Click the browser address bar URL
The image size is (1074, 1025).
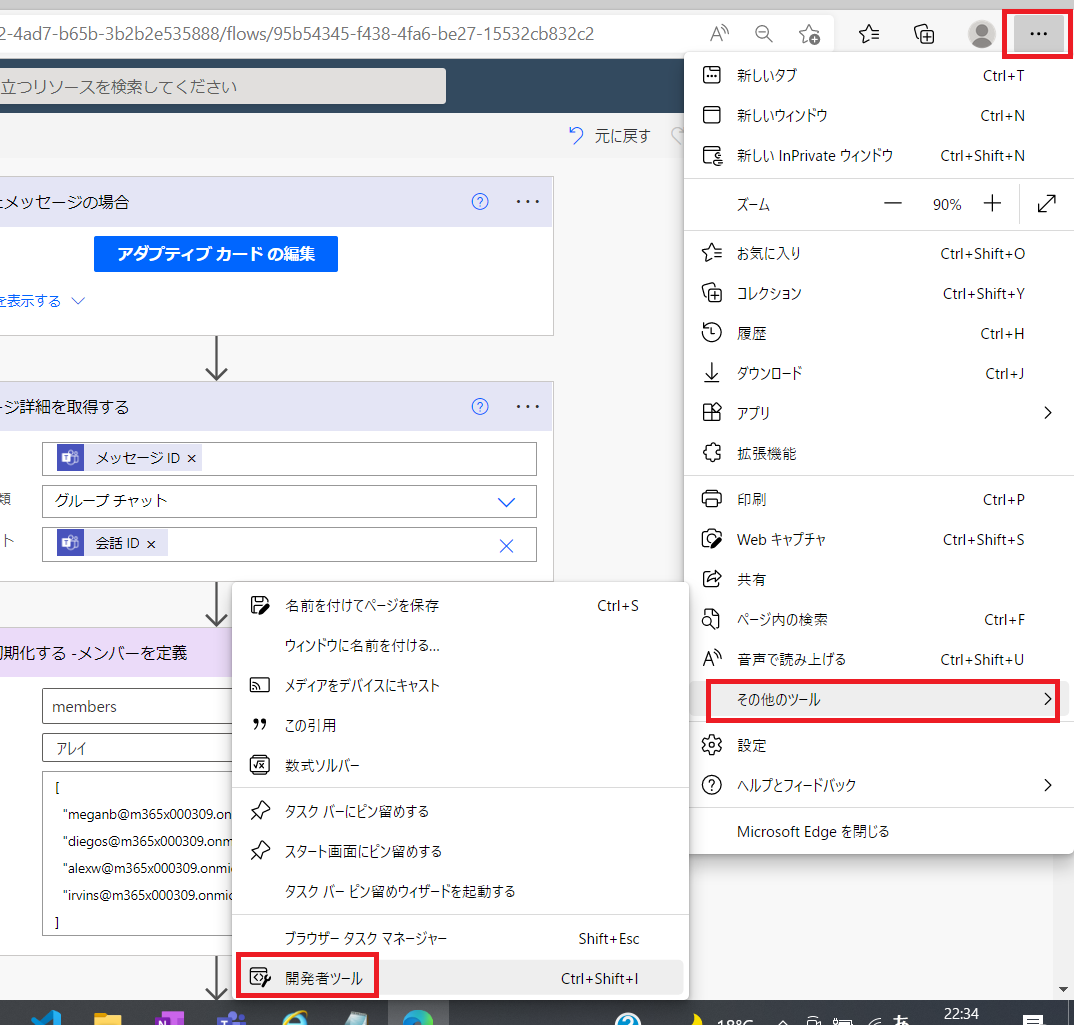point(297,34)
